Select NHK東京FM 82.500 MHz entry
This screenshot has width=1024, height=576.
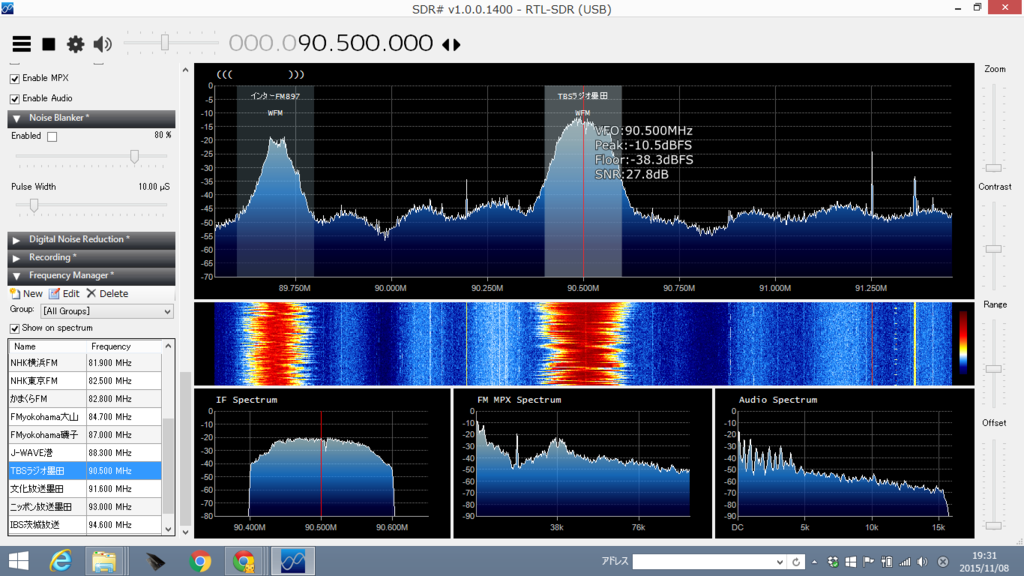(85, 381)
